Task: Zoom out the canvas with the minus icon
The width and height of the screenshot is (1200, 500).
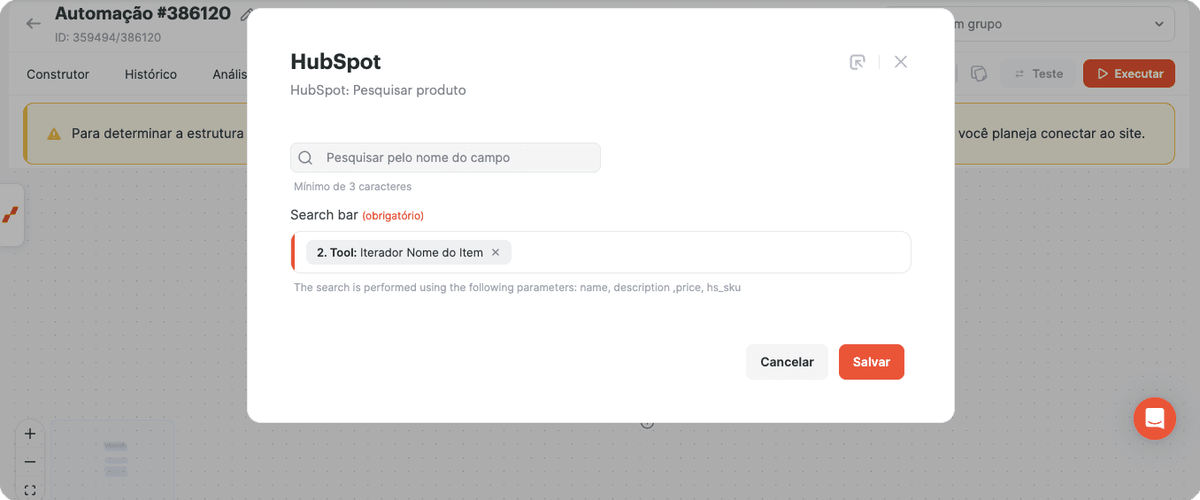Action: [30, 462]
